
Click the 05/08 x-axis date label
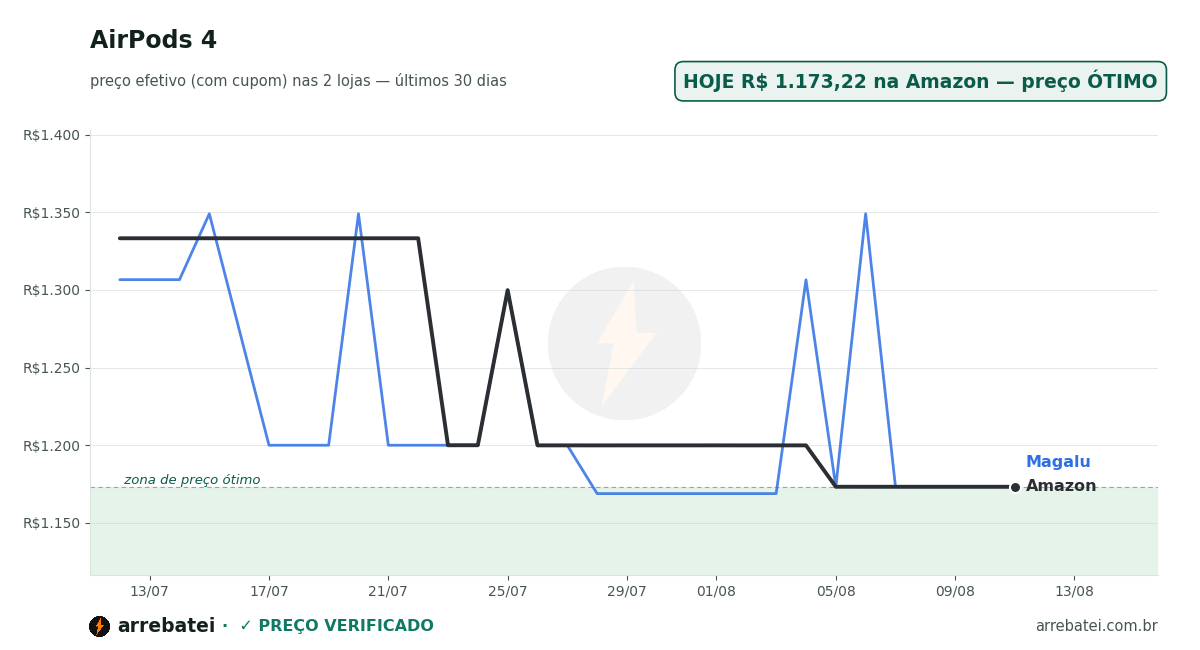pos(836,592)
